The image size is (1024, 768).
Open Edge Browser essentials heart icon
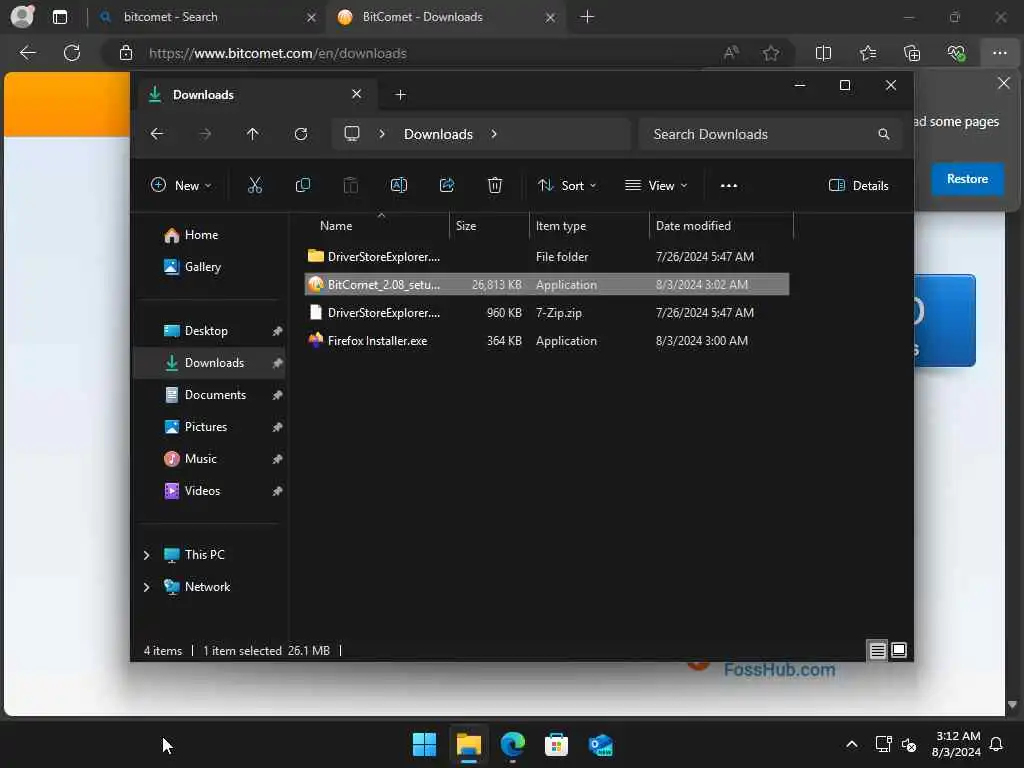pyautogui.click(x=956, y=53)
